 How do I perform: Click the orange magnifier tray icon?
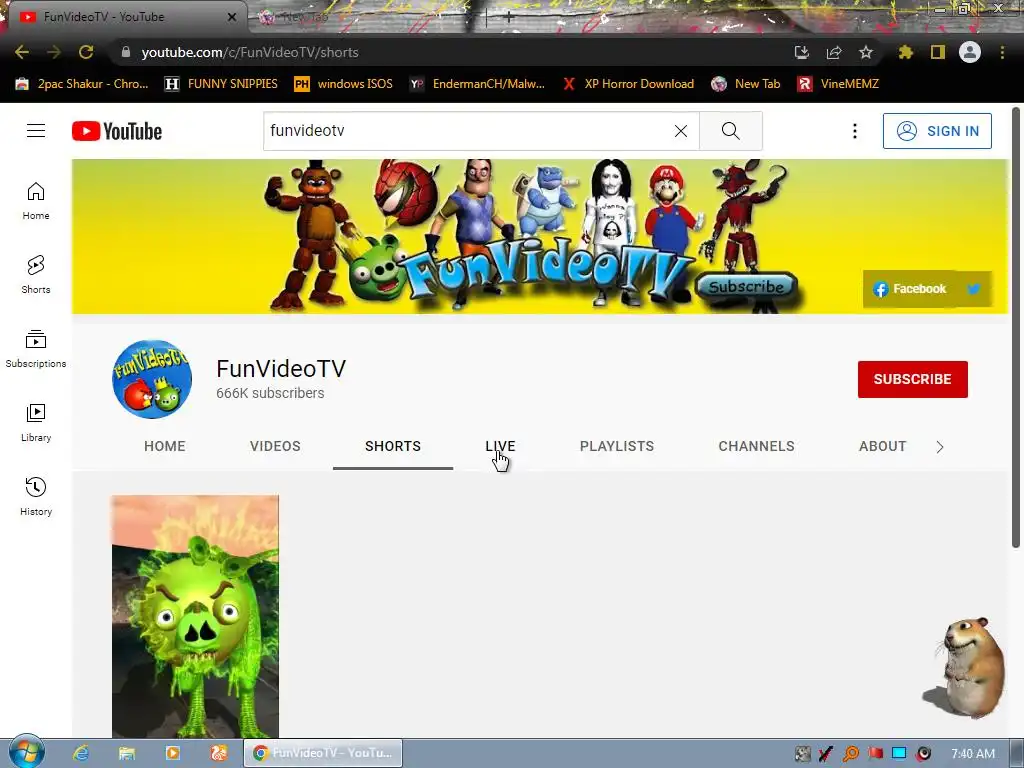(850, 754)
